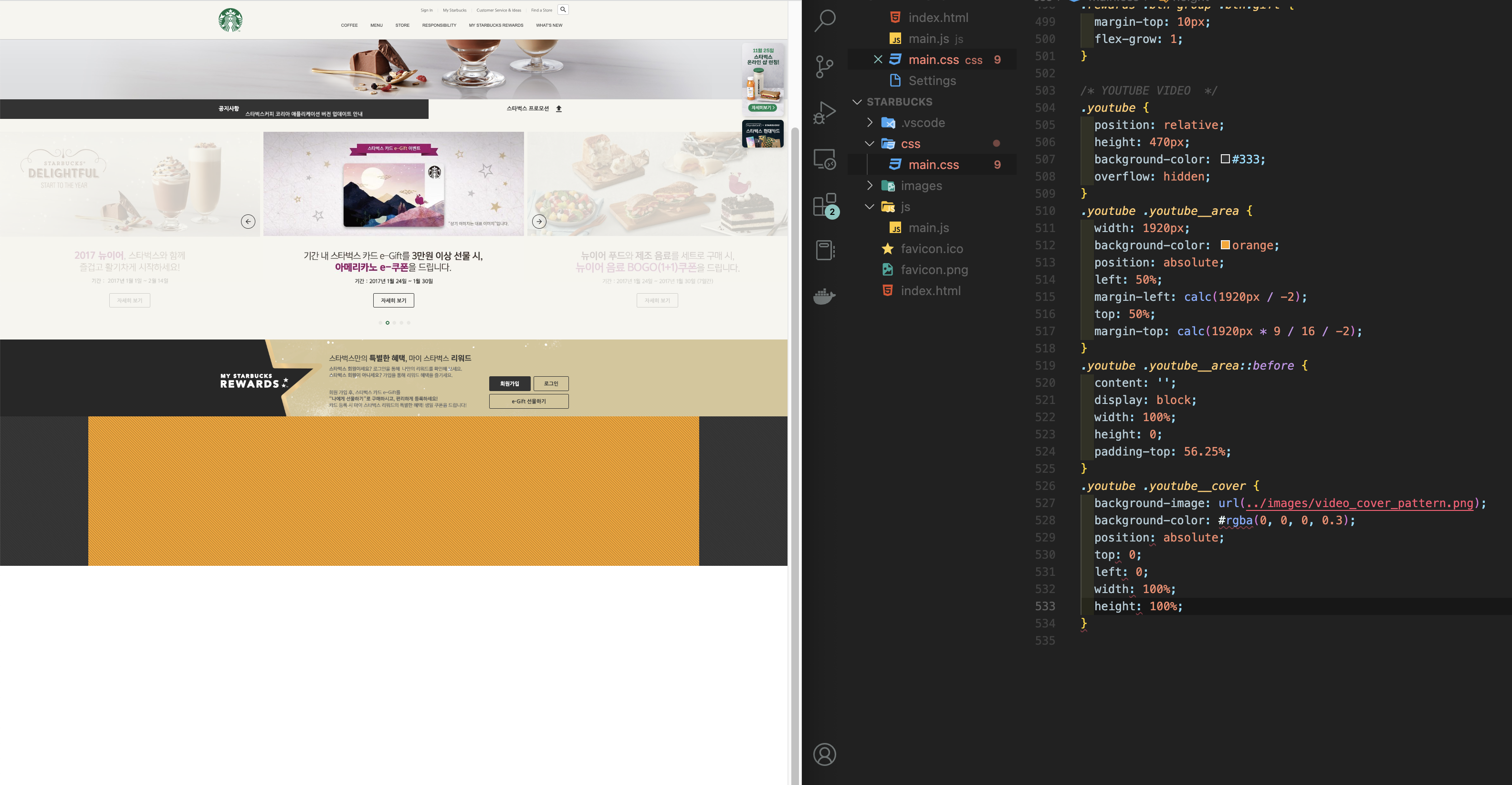1512x785 pixels.
Task: Open the COFFEE menu on Starbucks page
Action: (x=349, y=25)
